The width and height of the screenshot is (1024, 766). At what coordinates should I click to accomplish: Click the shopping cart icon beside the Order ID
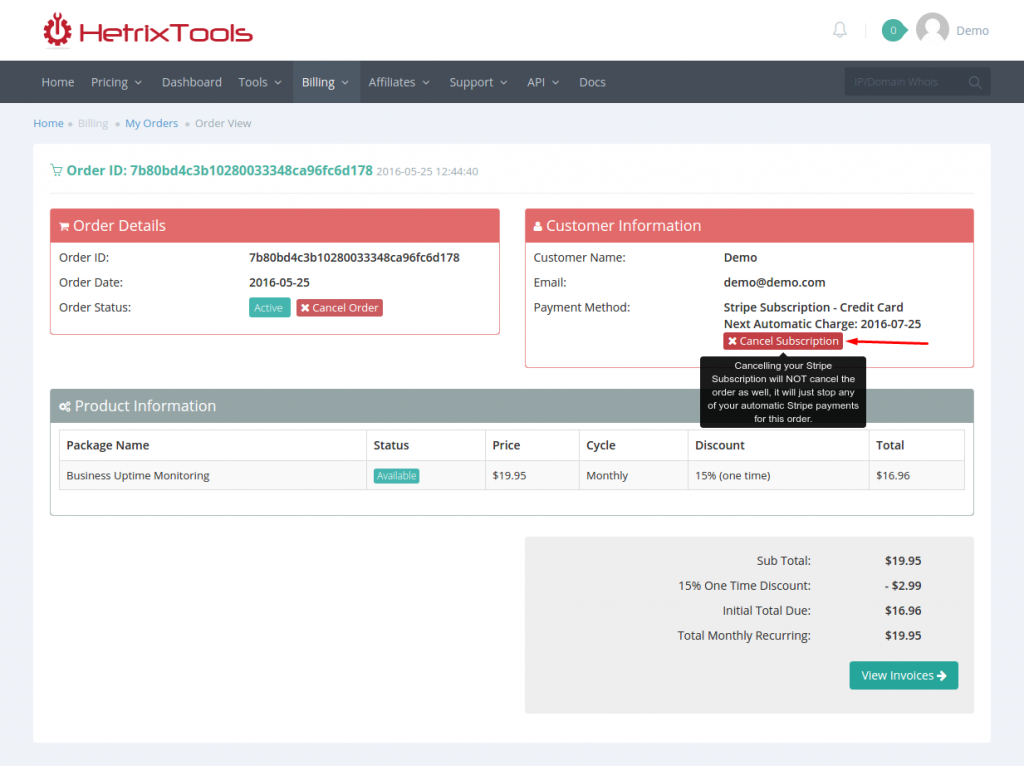[x=56, y=170]
